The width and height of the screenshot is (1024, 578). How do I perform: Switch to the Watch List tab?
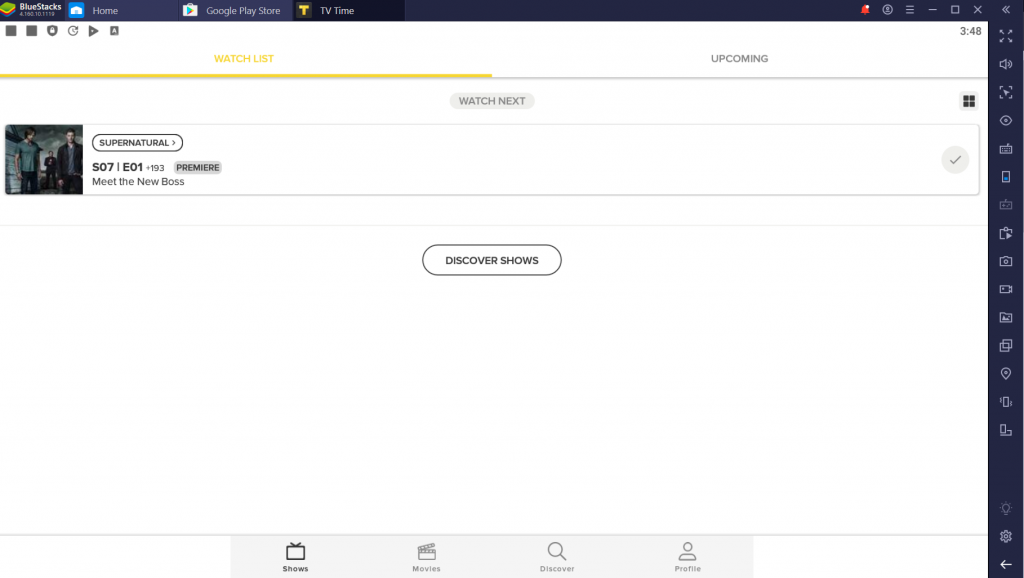(x=244, y=59)
